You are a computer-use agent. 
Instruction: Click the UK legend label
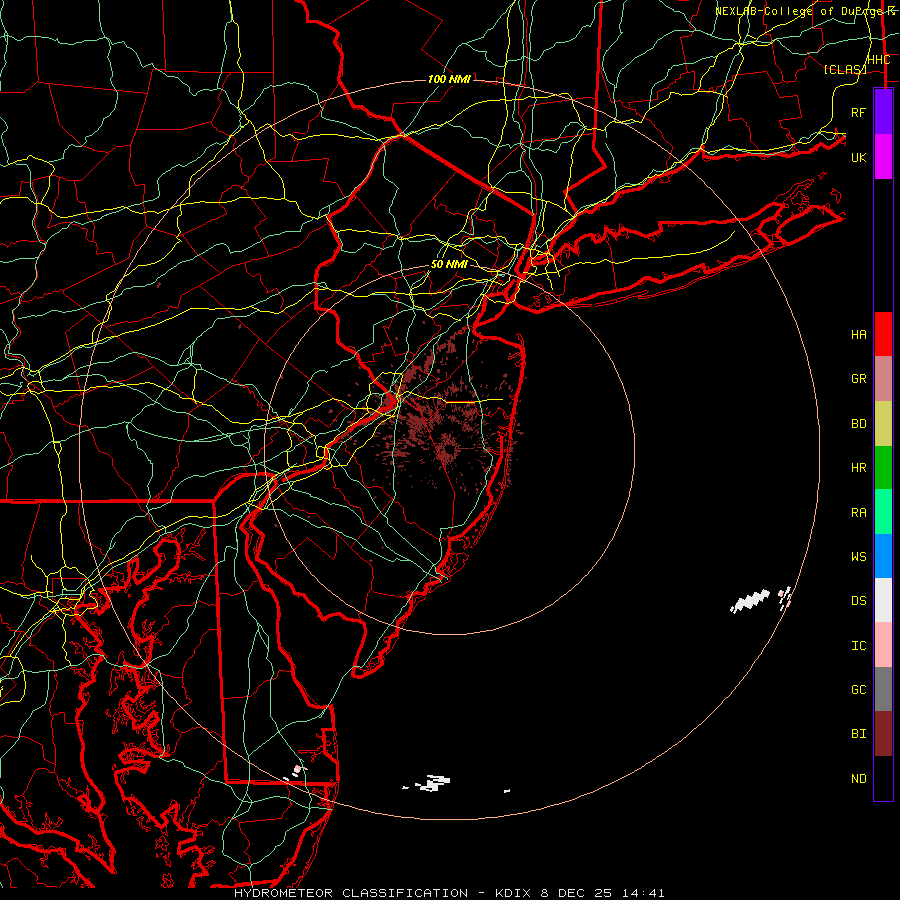pyautogui.click(x=858, y=157)
